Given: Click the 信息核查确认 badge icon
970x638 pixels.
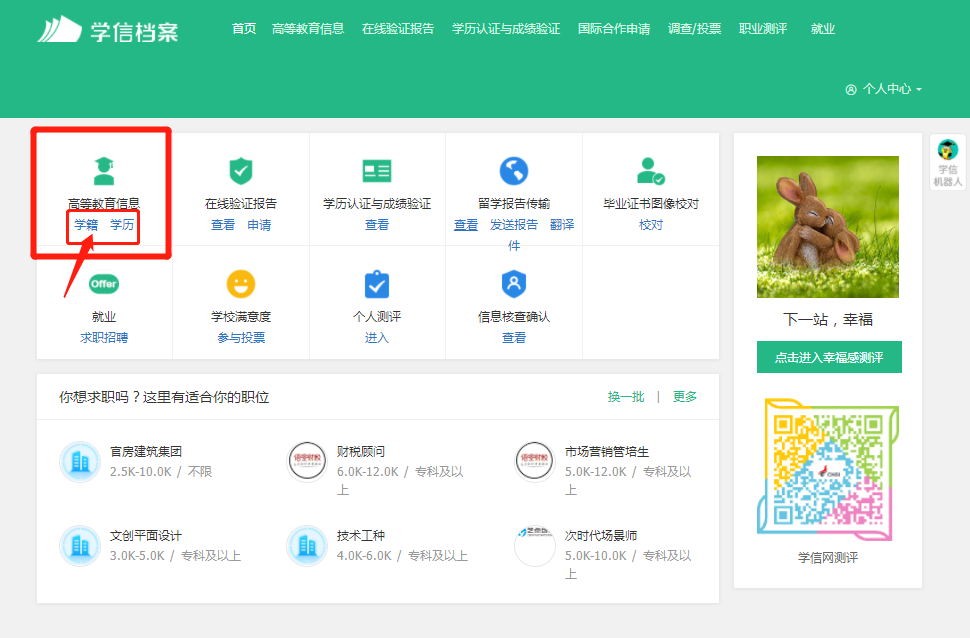Looking at the screenshot, I should tap(513, 284).
